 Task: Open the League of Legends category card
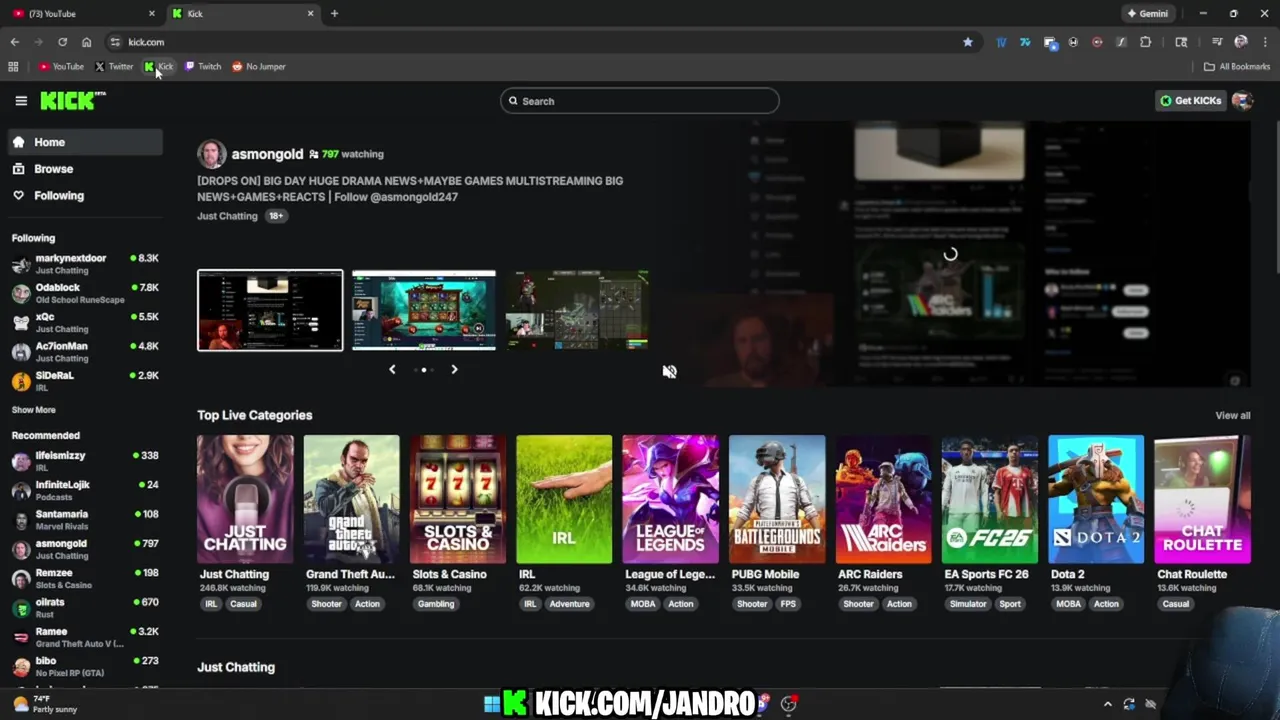tap(670, 499)
